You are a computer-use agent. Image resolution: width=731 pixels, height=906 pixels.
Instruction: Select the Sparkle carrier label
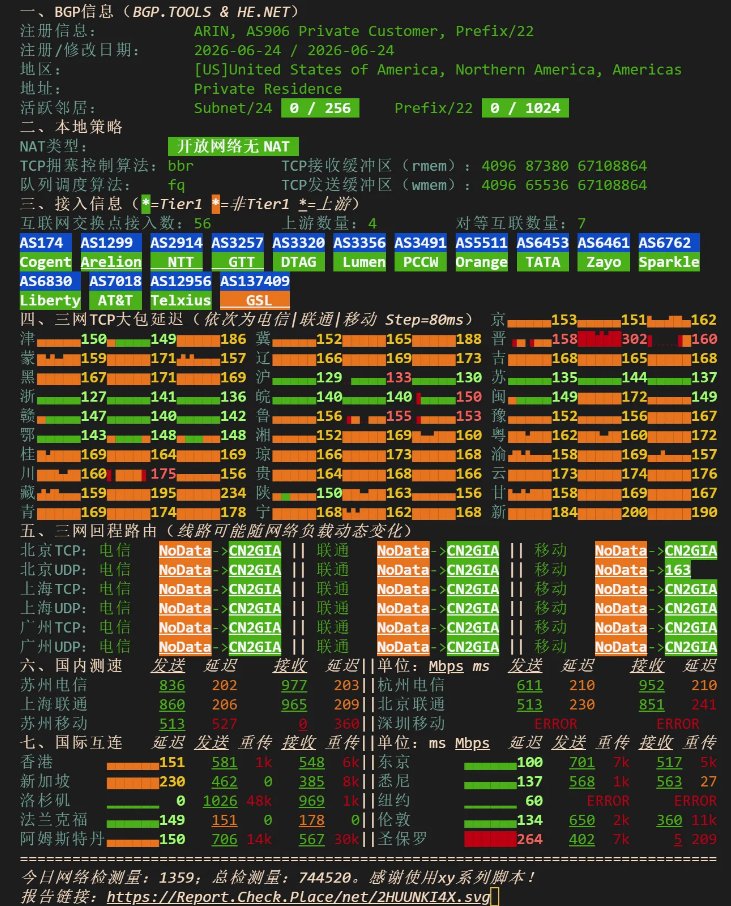tap(669, 262)
